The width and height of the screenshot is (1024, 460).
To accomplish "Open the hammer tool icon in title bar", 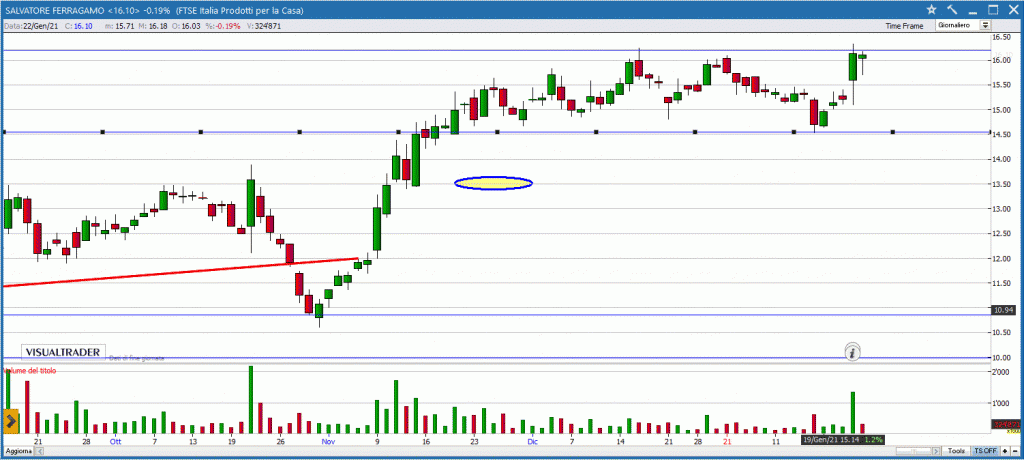I will pos(952,10).
